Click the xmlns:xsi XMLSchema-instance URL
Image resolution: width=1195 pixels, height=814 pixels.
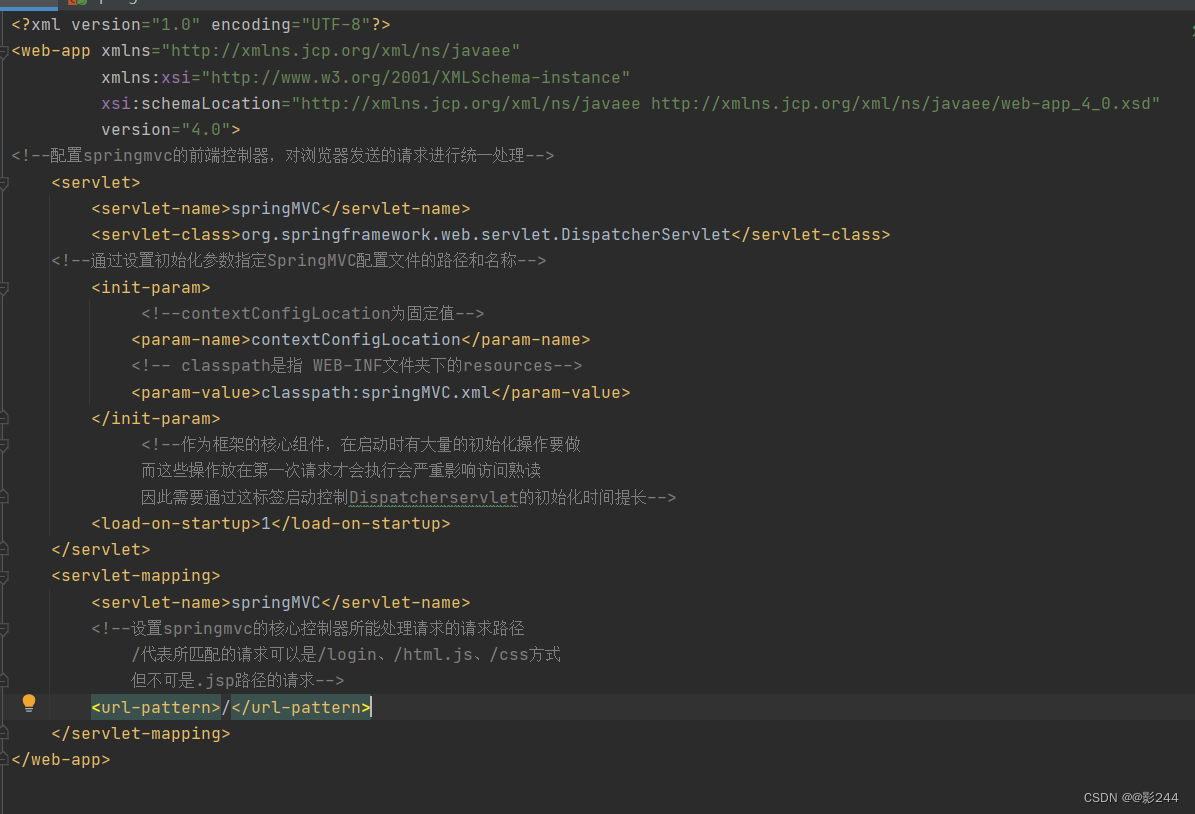click(415, 78)
